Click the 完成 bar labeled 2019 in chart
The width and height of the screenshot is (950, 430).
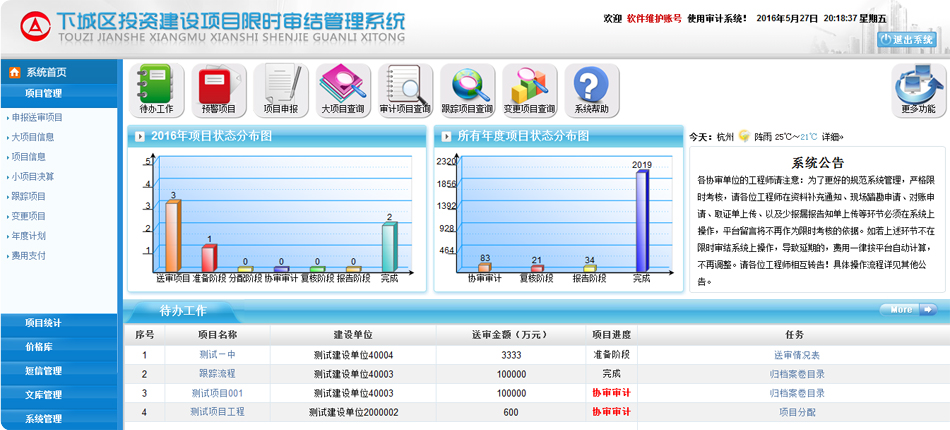(x=642, y=220)
